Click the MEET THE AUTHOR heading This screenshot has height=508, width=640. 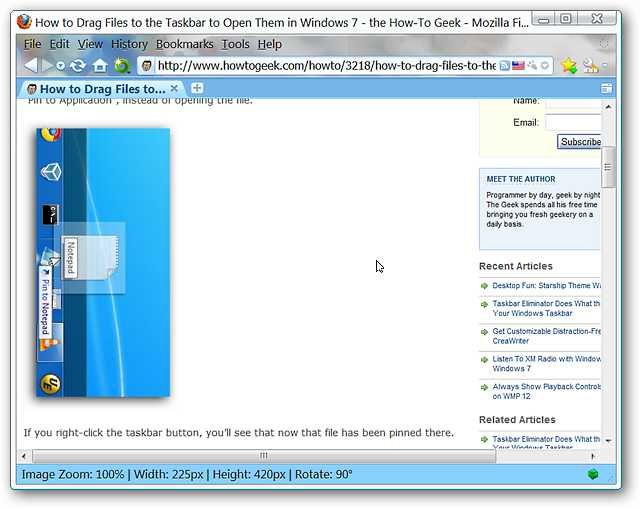pos(521,179)
